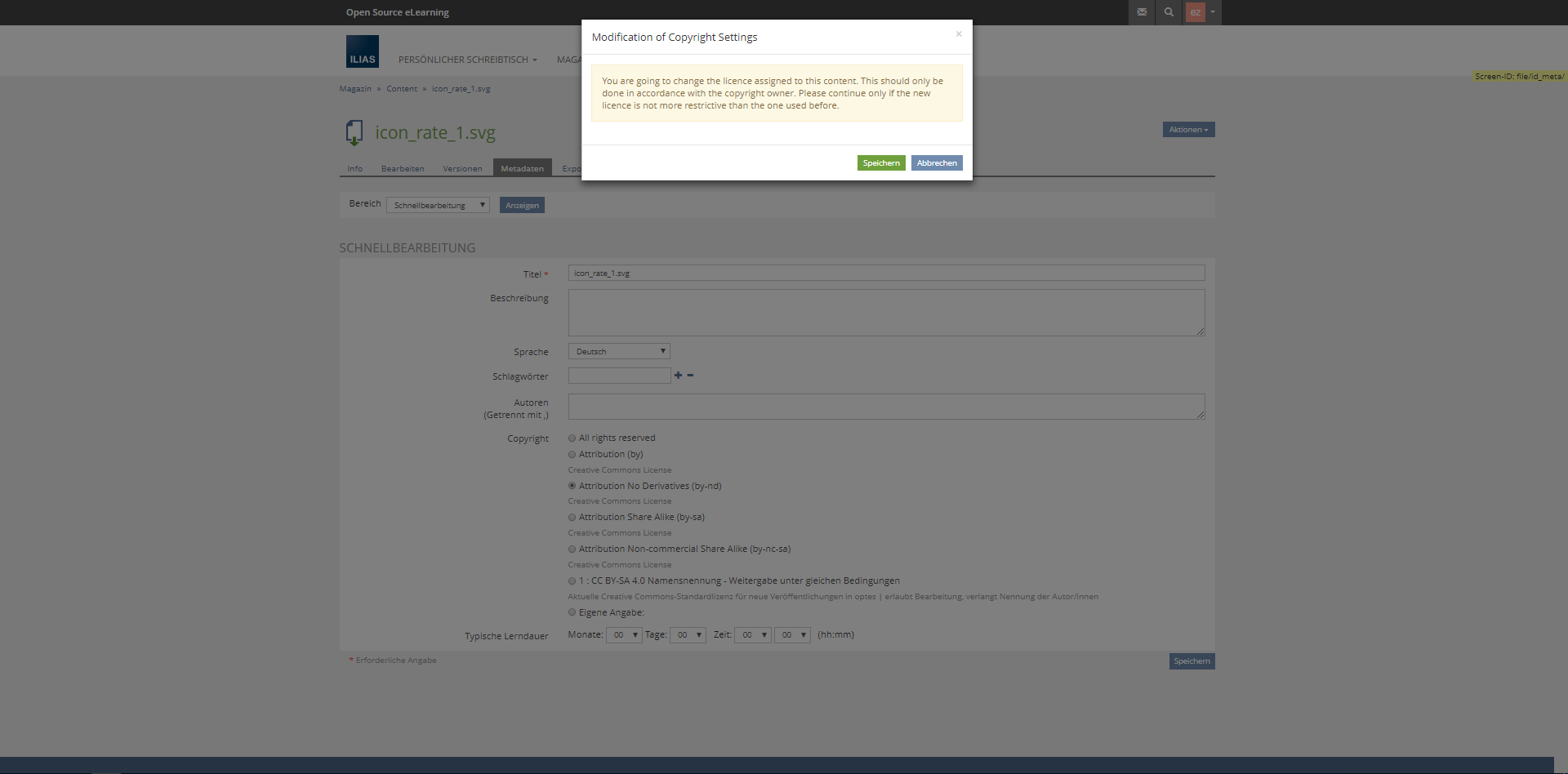
Task: Open the Monate duration dropdown
Action: coord(624,635)
